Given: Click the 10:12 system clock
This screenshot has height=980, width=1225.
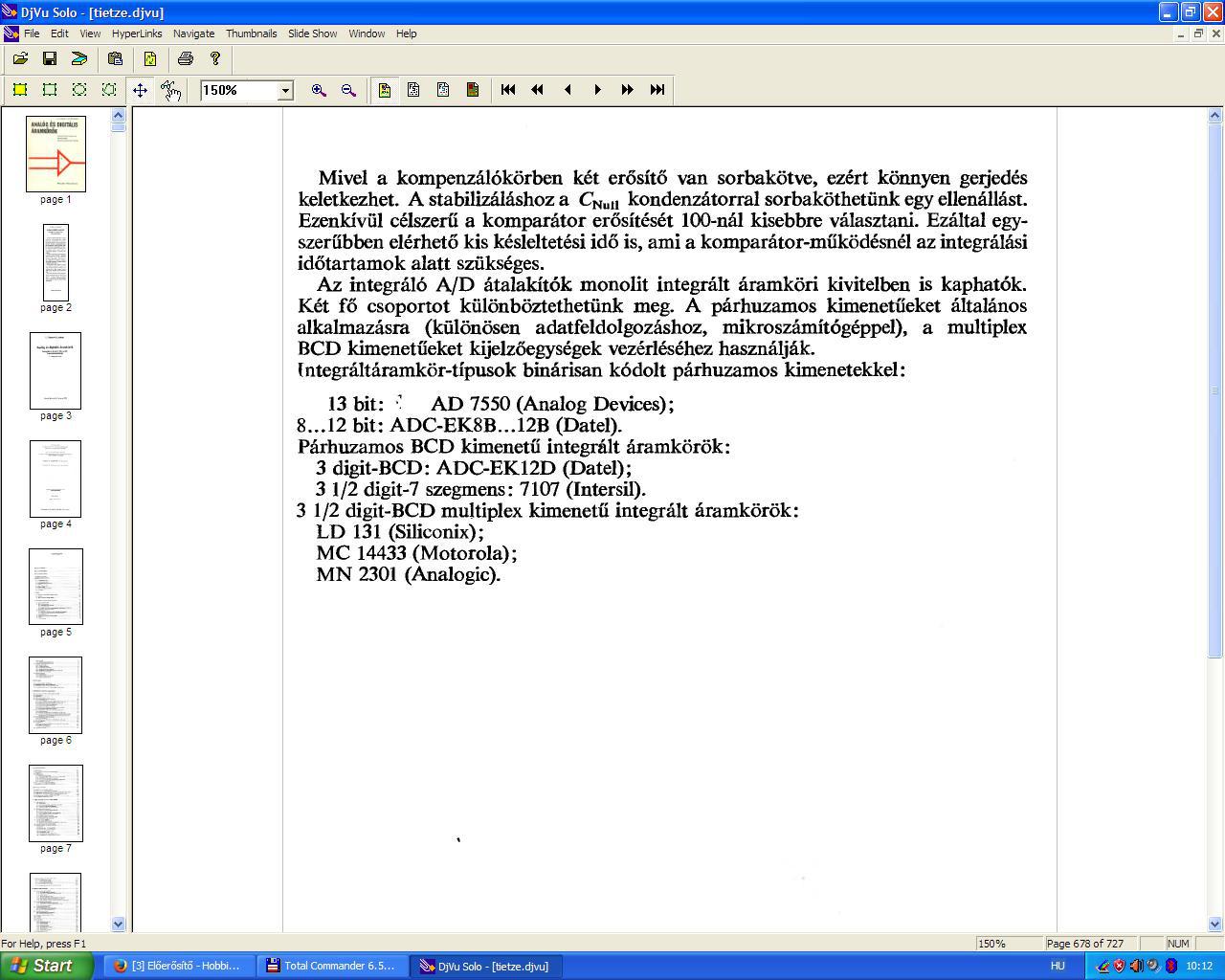Looking at the screenshot, I should point(1199,966).
